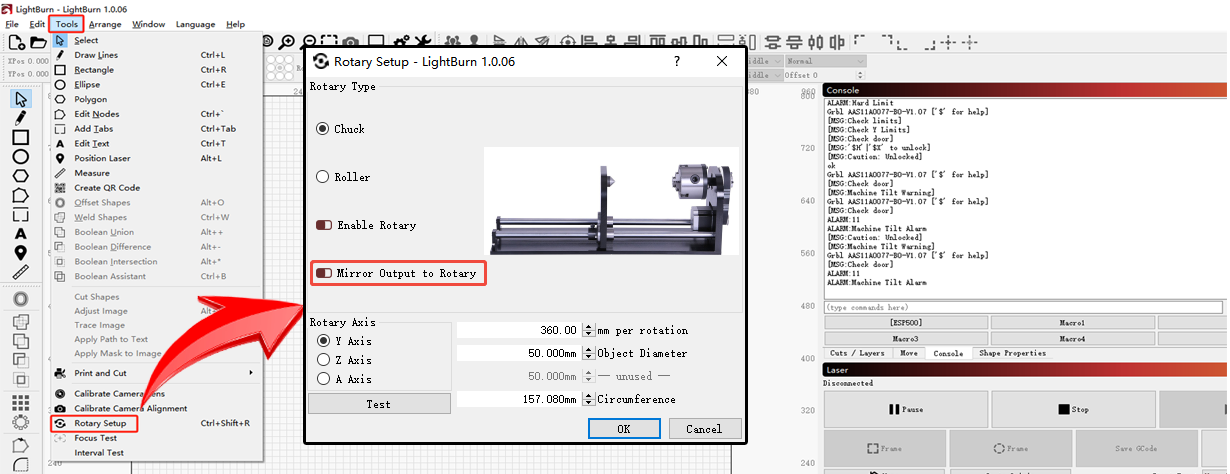Switch to the Shape Properties tab

[1012, 353]
